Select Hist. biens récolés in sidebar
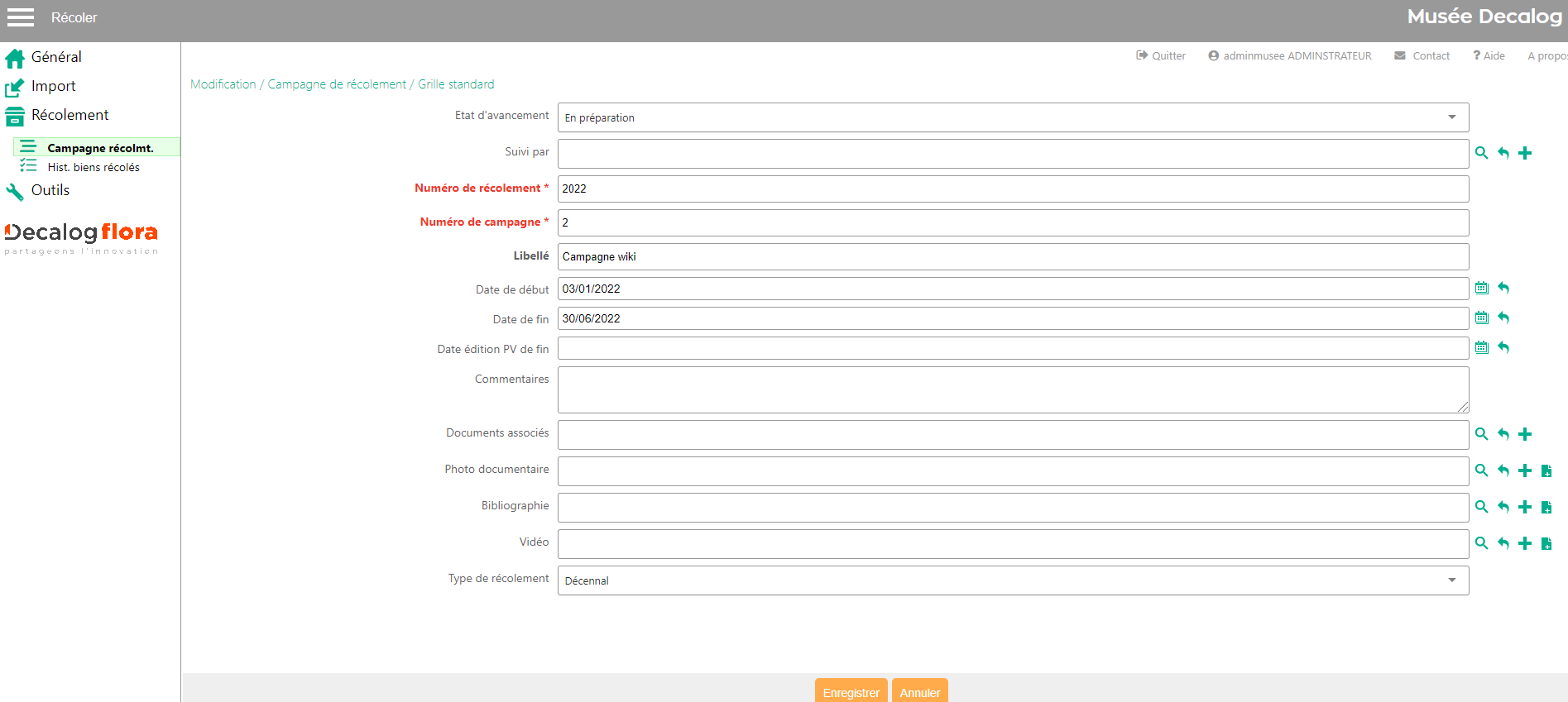 tap(93, 167)
